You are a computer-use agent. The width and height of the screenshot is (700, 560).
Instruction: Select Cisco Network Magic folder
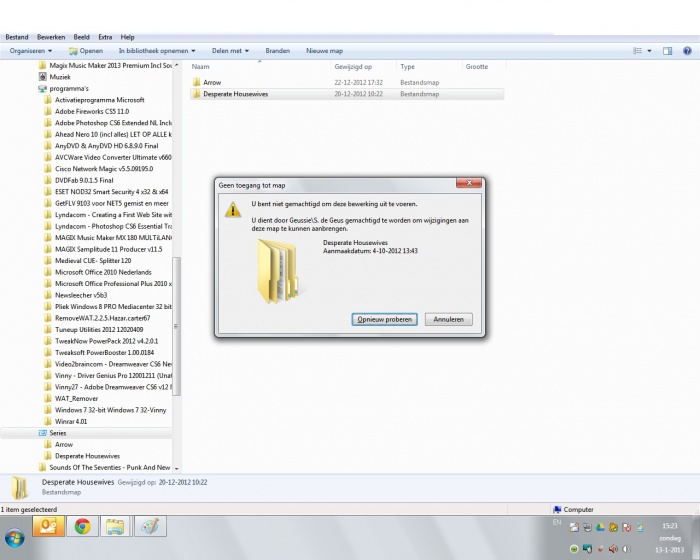(x=104, y=169)
